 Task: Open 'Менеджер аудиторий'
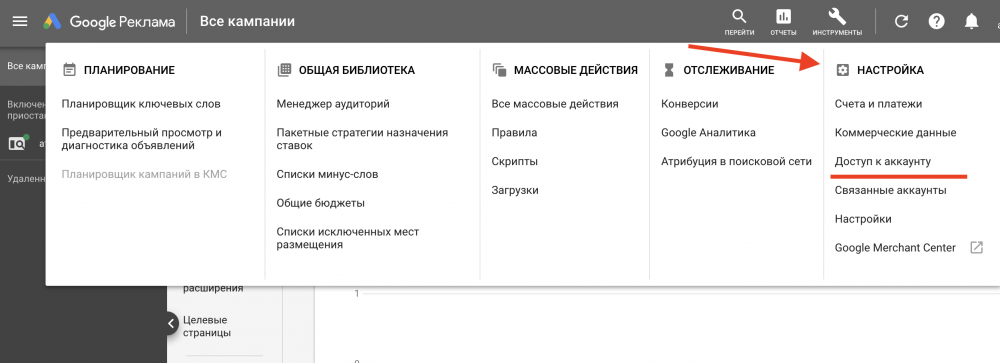coord(333,104)
